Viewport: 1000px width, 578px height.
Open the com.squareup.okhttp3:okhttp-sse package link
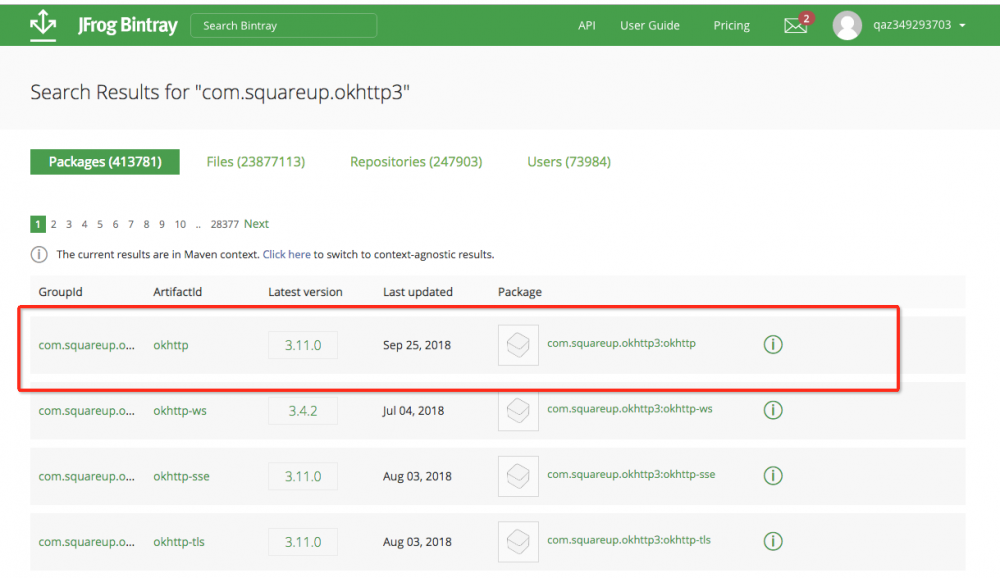(631, 474)
